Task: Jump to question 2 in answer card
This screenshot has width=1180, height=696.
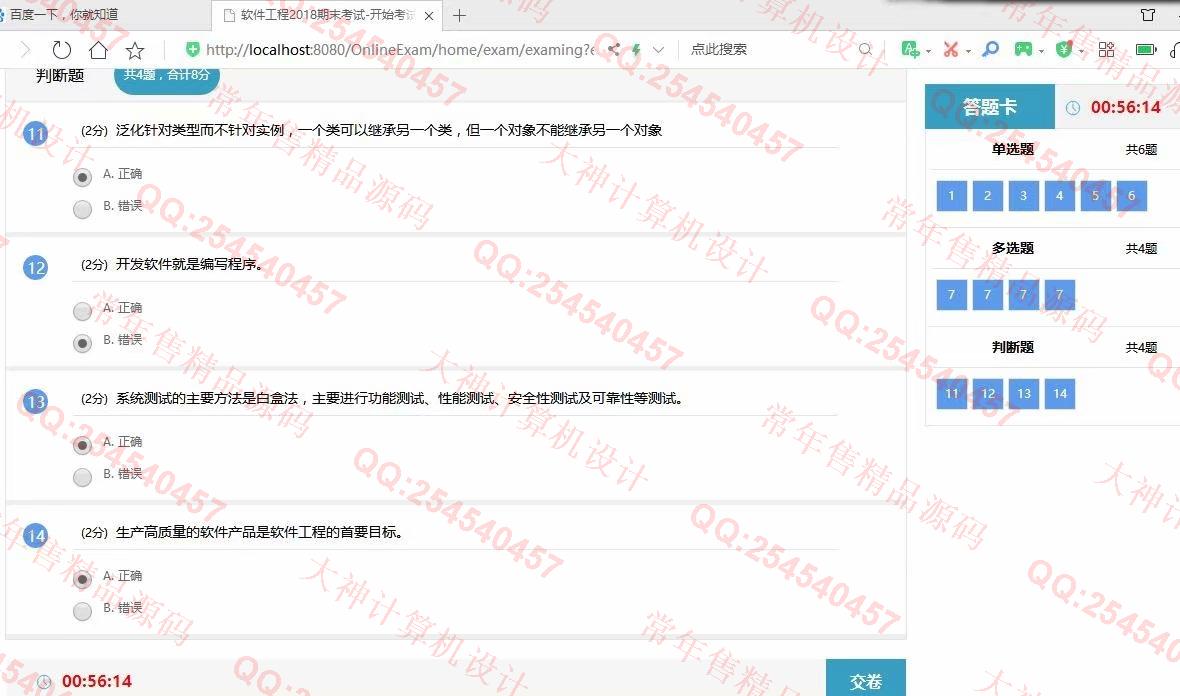Action: coord(987,196)
